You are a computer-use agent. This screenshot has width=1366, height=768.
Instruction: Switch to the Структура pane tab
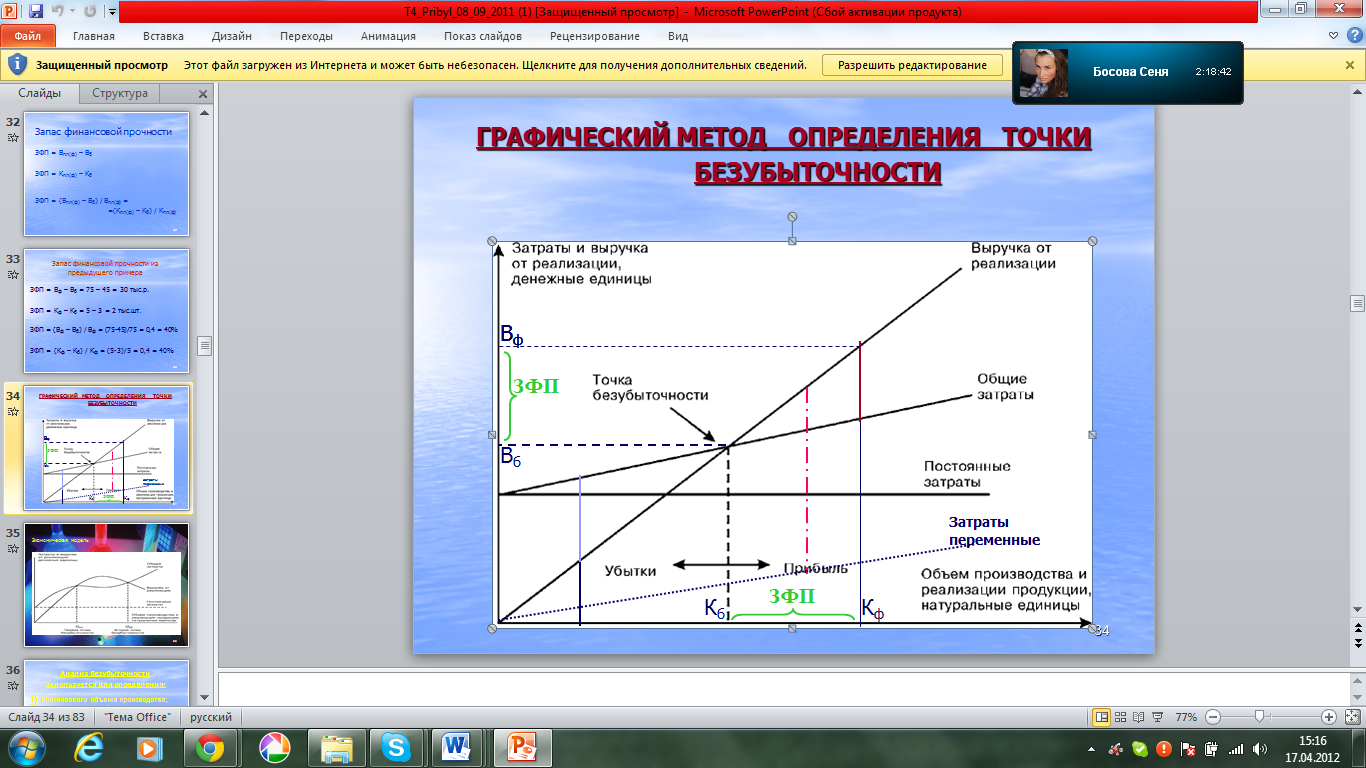pos(120,93)
